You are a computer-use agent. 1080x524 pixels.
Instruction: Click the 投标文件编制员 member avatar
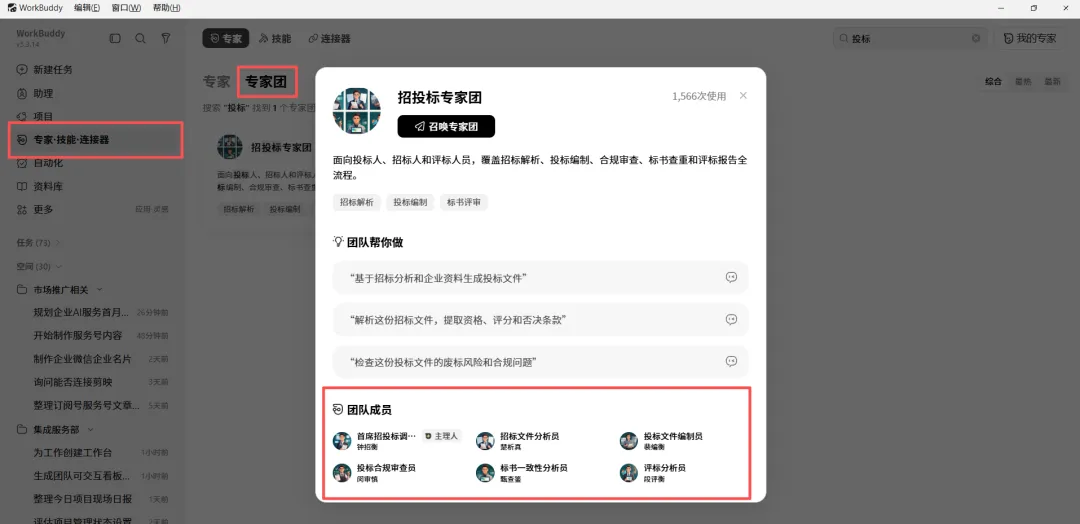629,441
